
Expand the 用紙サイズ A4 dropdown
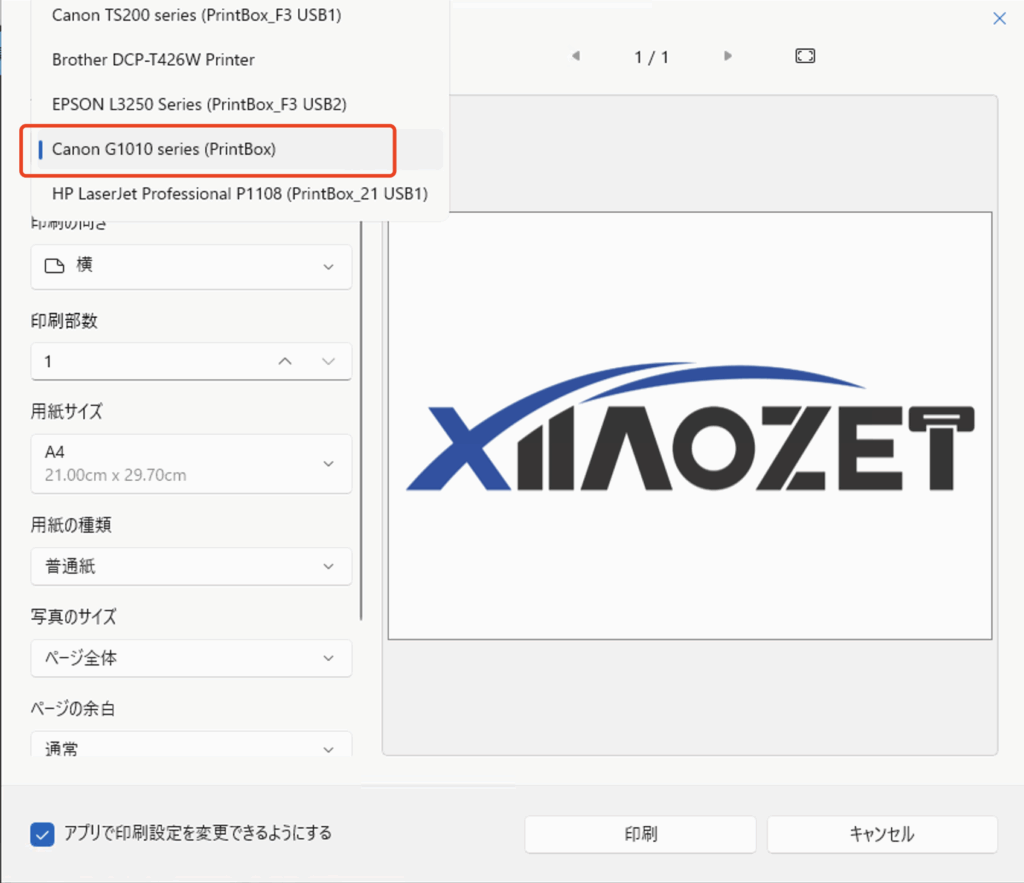tap(191, 463)
